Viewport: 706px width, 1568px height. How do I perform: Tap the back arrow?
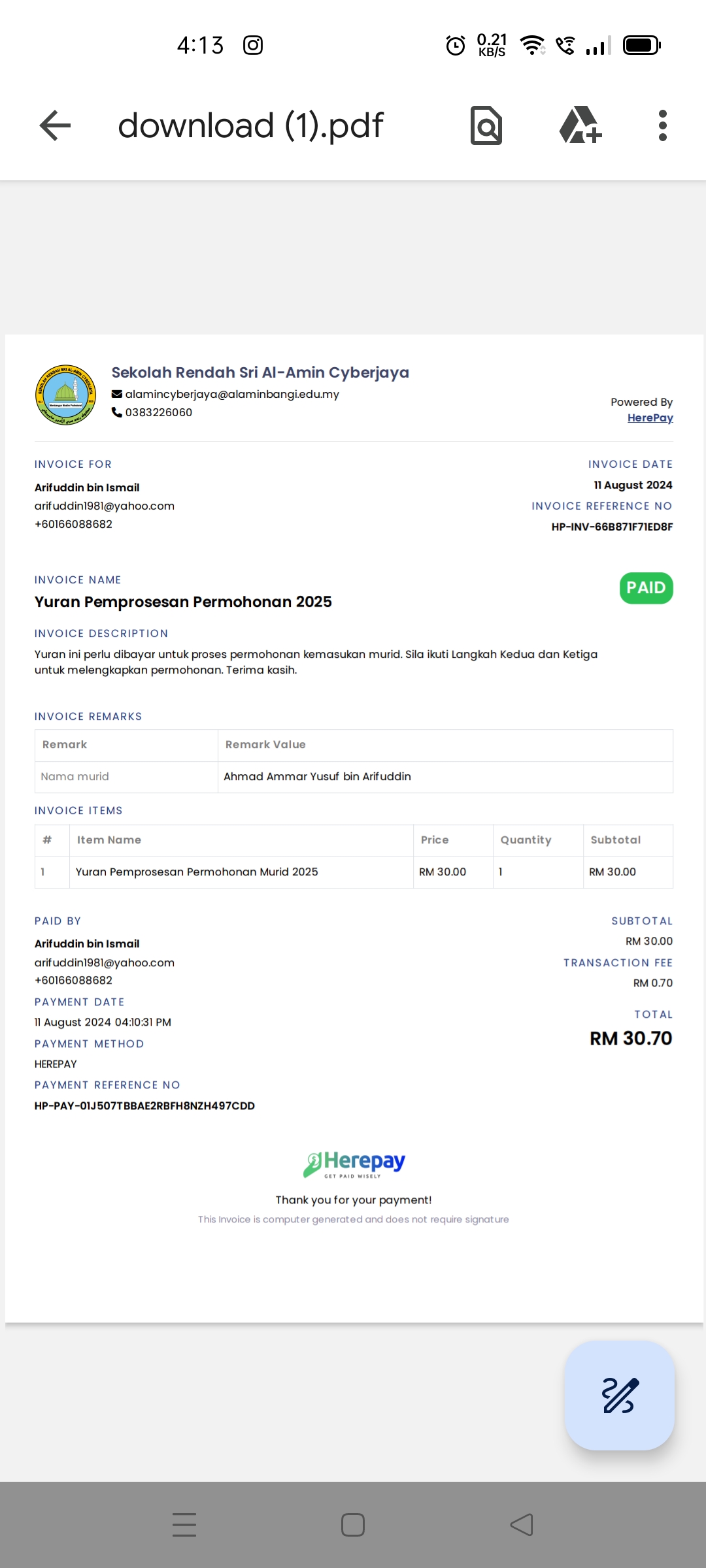(55, 125)
